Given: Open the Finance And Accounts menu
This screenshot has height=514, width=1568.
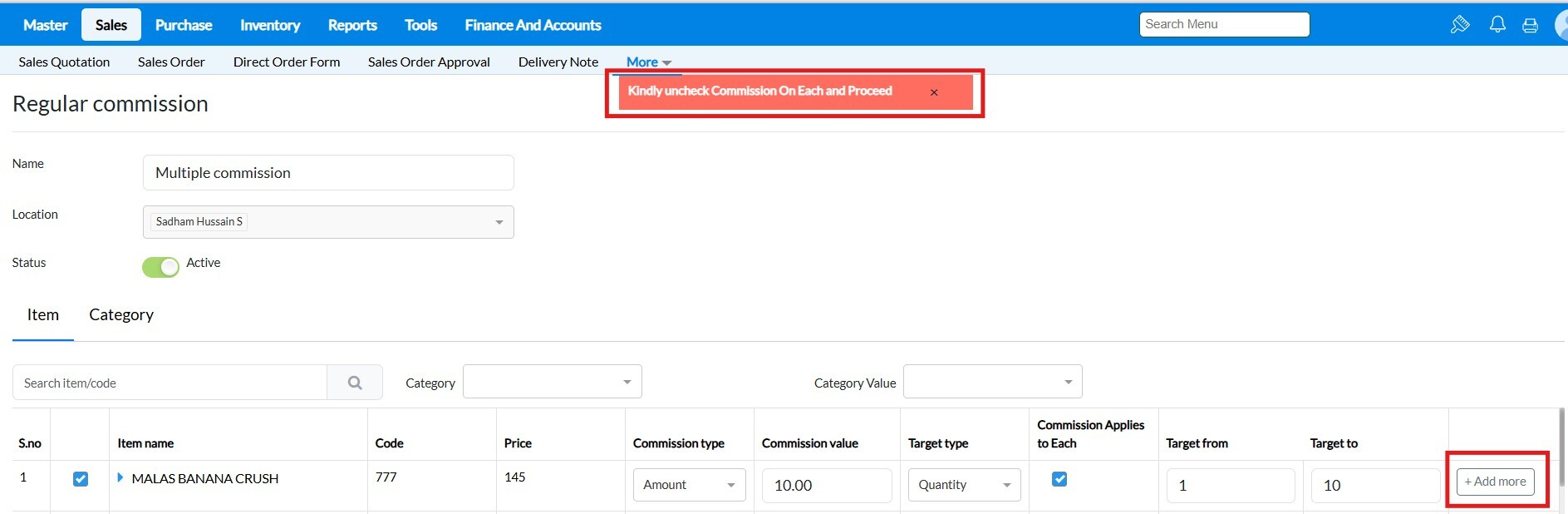Looking at the screenshot, I should tap(533, 25).
